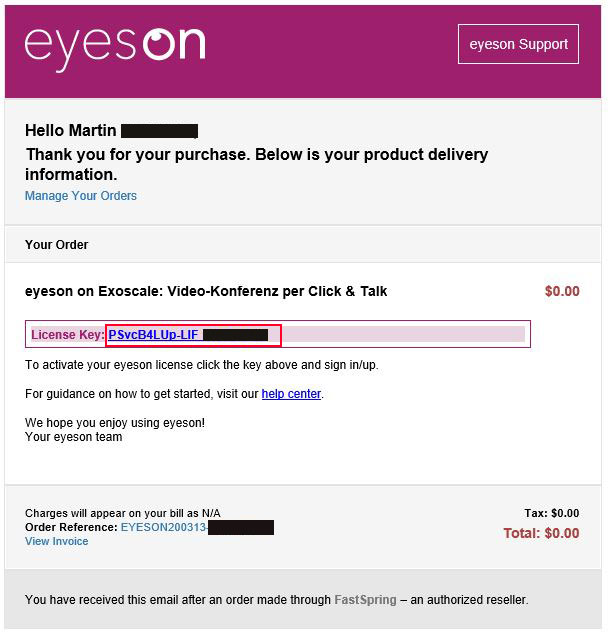Follow the FastSpring reseller link
The height and width of the screenshot is (636, 609).
365,600
